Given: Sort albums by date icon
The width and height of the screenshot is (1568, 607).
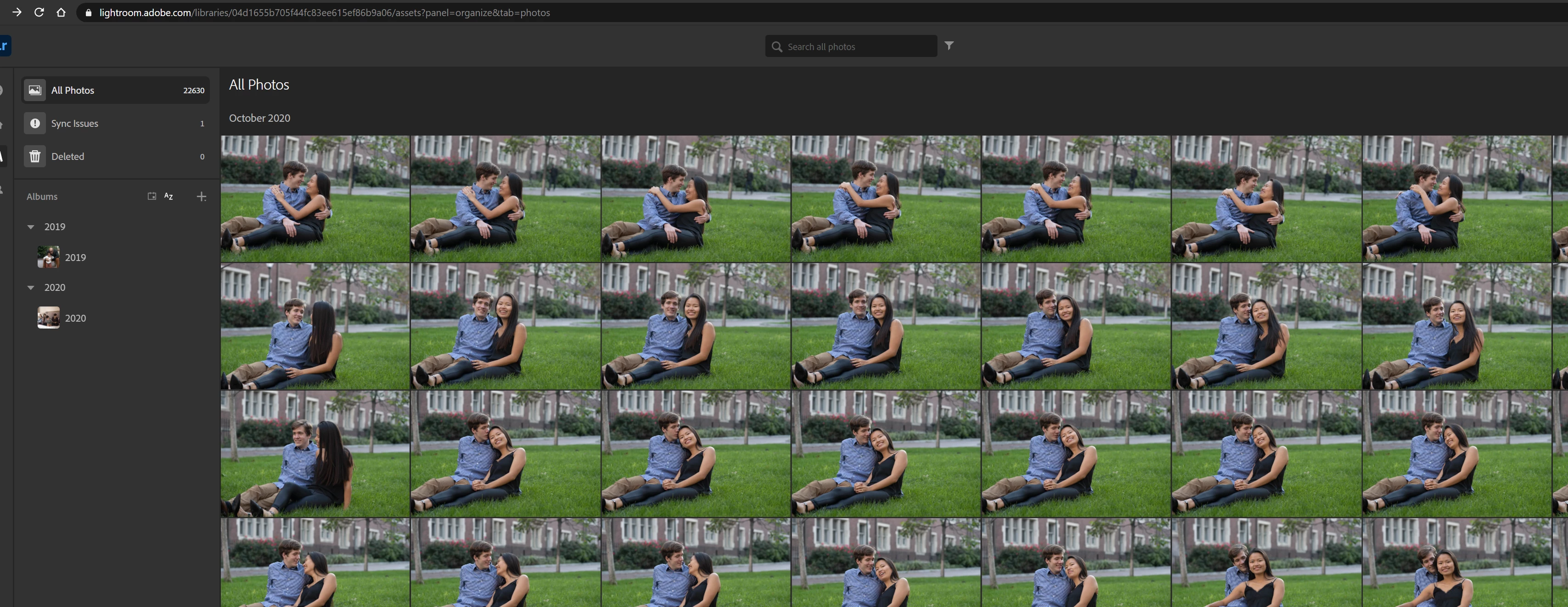Looking at the screenshot, I should pos(152,196).
